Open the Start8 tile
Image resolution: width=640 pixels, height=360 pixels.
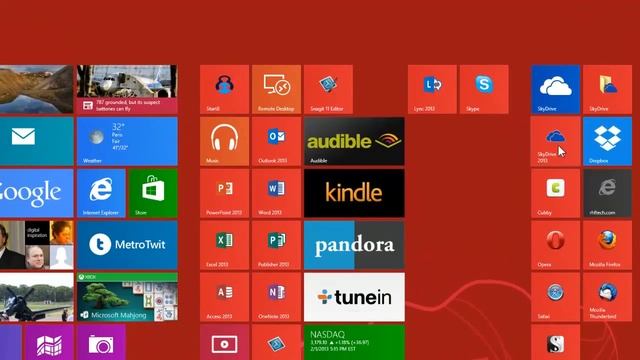point(224,89)
